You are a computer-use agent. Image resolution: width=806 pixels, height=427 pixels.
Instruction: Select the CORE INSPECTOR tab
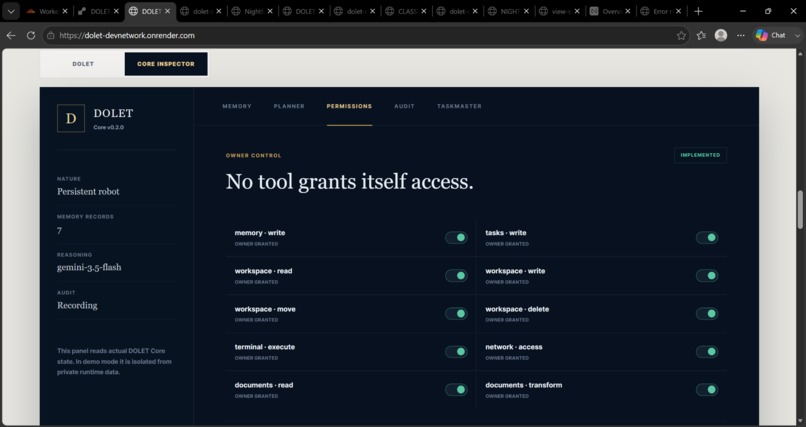(x=166, y=64)
